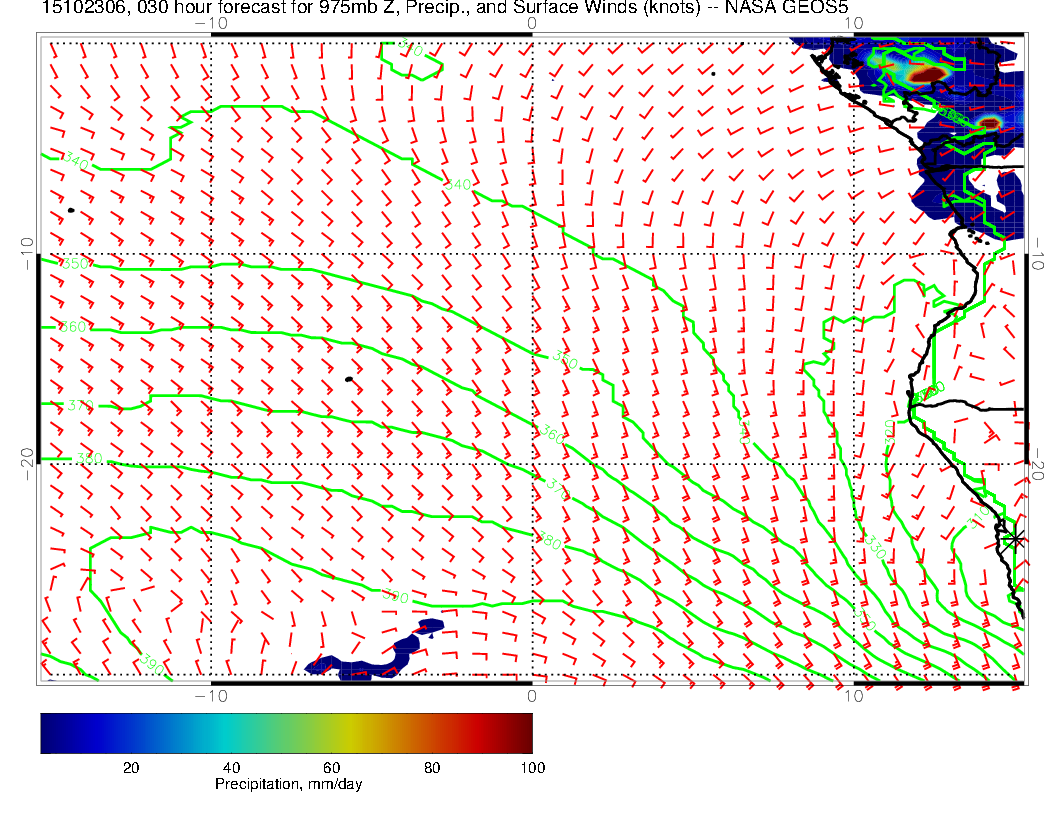The height and width of the screenshot is (816, 1056).
Task: Click the 0 longitude label on the bottom axis
Action: click(531, 695)
